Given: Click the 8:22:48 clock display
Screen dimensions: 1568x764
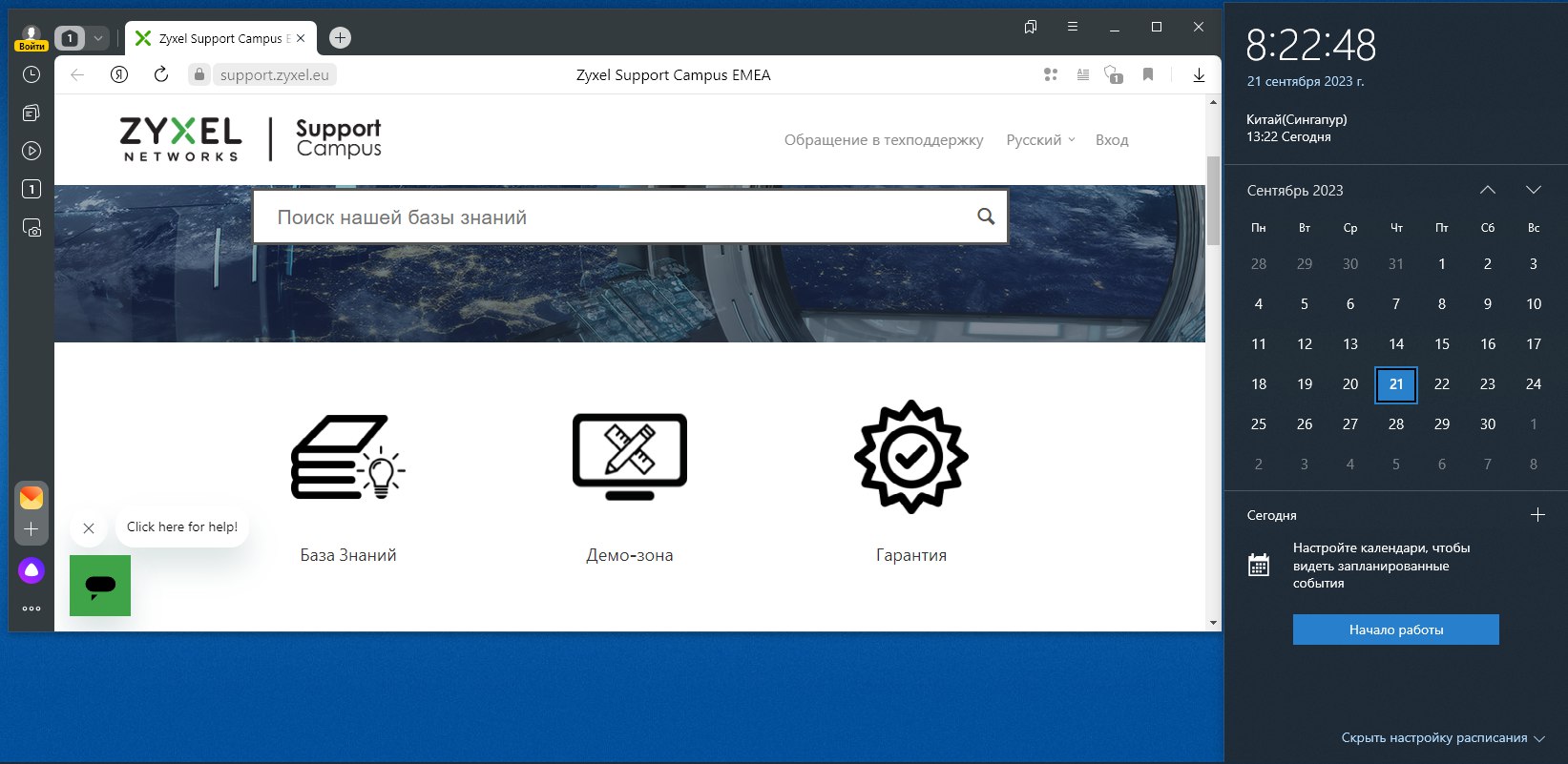Looking at the screenshot, I should pyautogui.click(x=1311, y=45).
